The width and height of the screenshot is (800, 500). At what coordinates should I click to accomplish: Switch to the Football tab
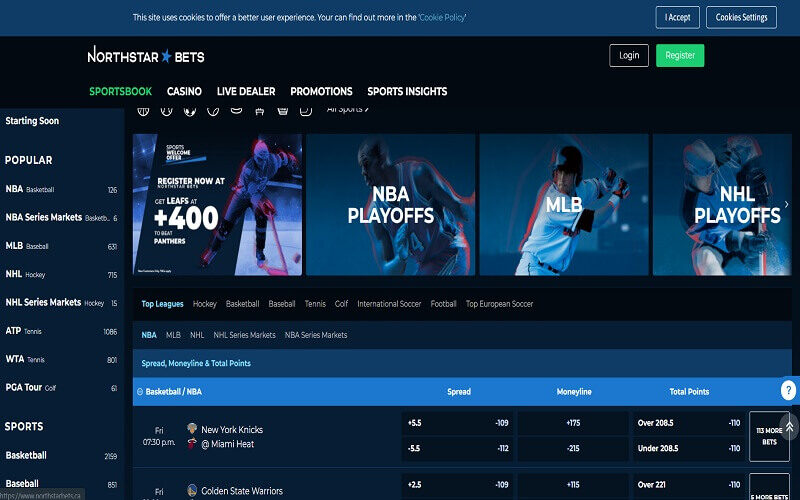coord(443,304)
